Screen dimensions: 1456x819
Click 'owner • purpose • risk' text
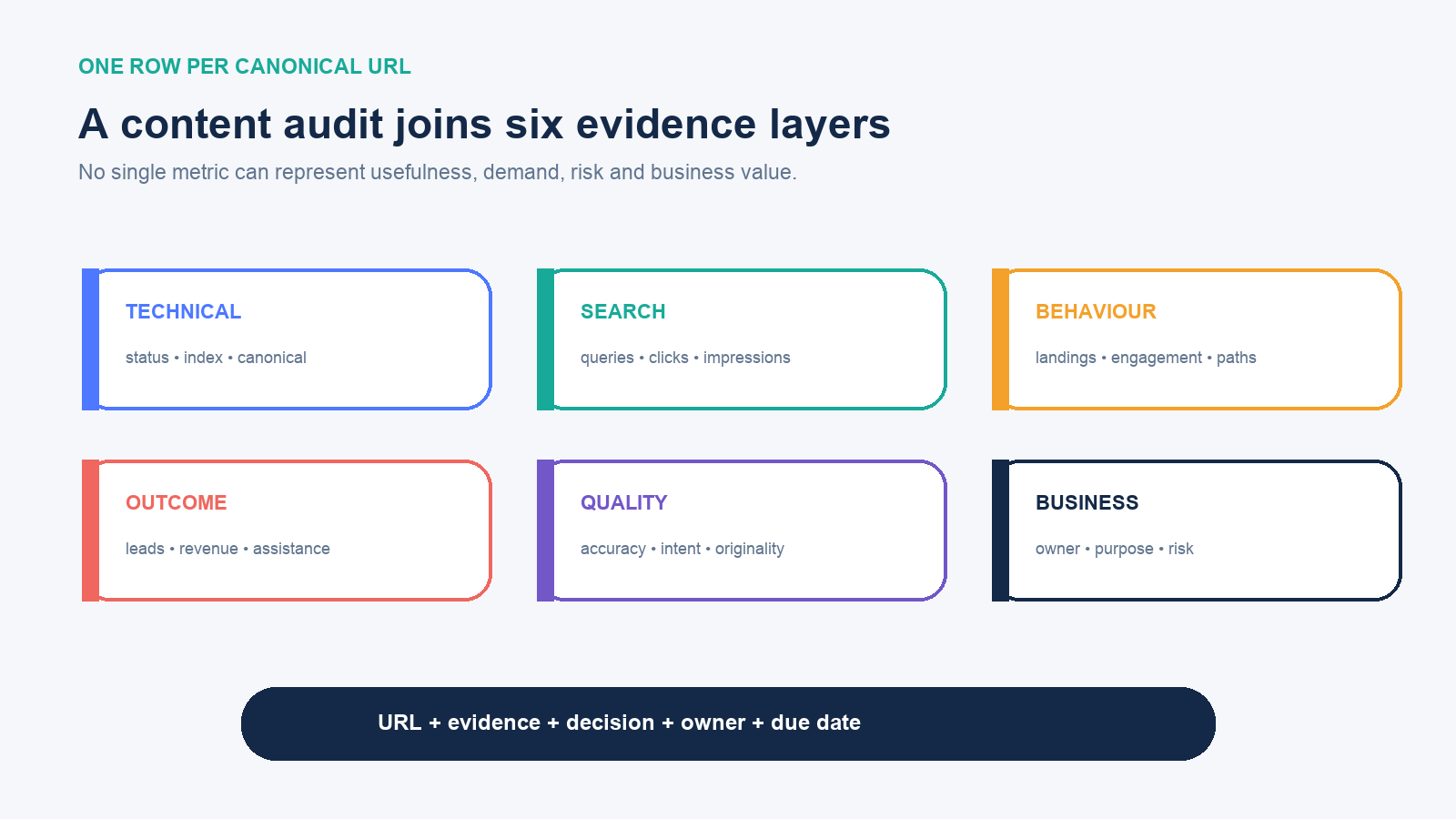click(x=1115, y=549)
